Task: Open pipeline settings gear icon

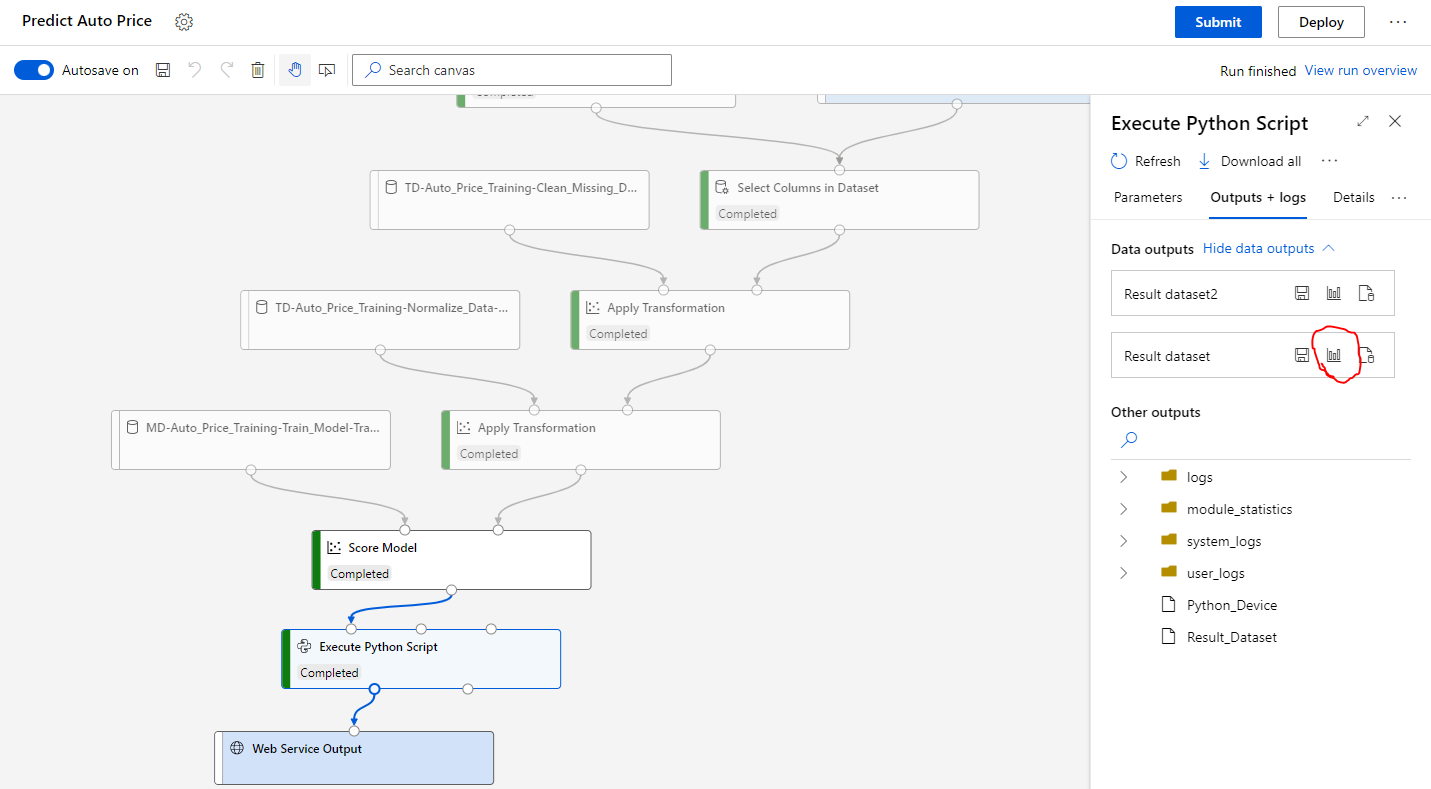Action: pos(184,22)
